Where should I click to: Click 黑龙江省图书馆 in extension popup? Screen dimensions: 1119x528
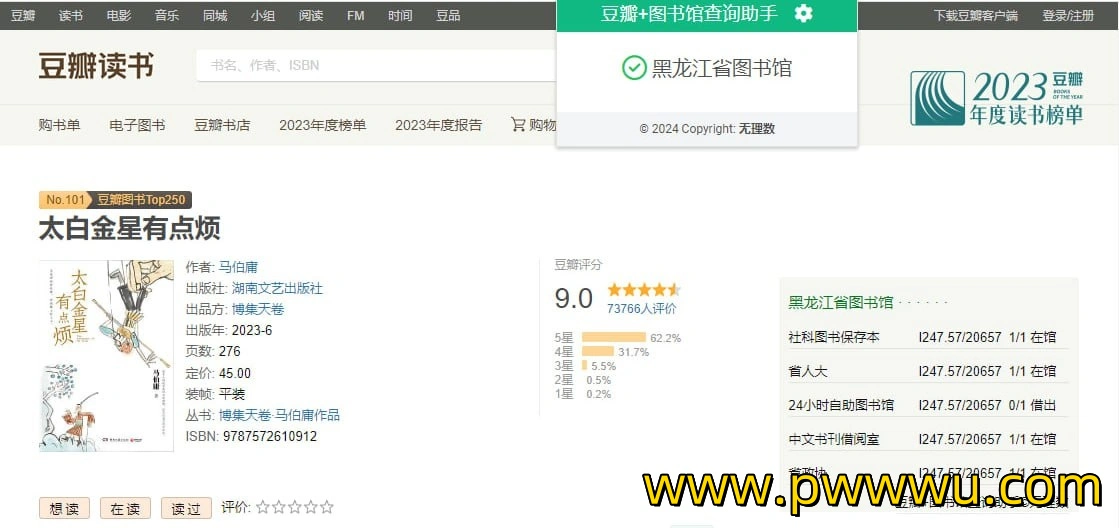[x=721, y=68]
